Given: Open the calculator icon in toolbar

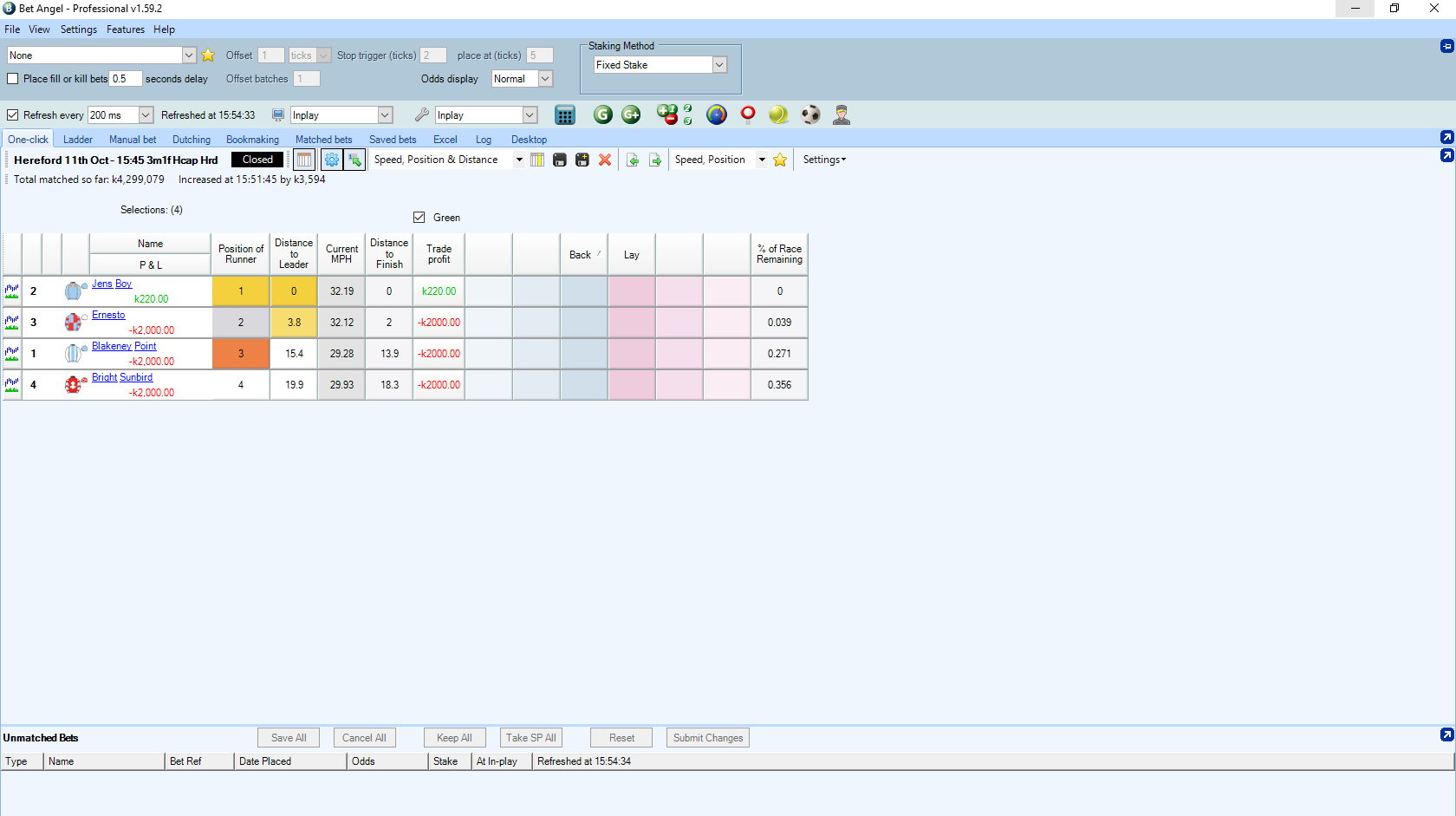Looking at the screenshot, I should click(565, 115).
